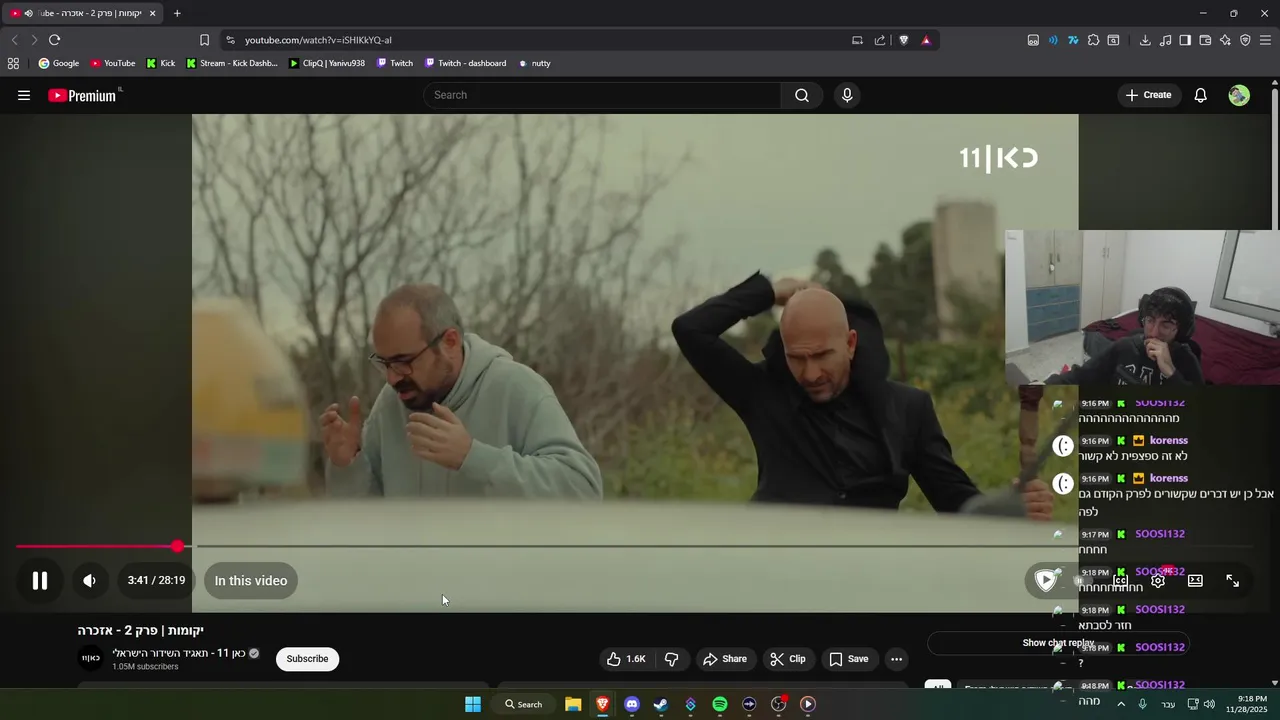Open the YouTube bookmark
This screenshot has height=720, width=1280.
(112, 63)
